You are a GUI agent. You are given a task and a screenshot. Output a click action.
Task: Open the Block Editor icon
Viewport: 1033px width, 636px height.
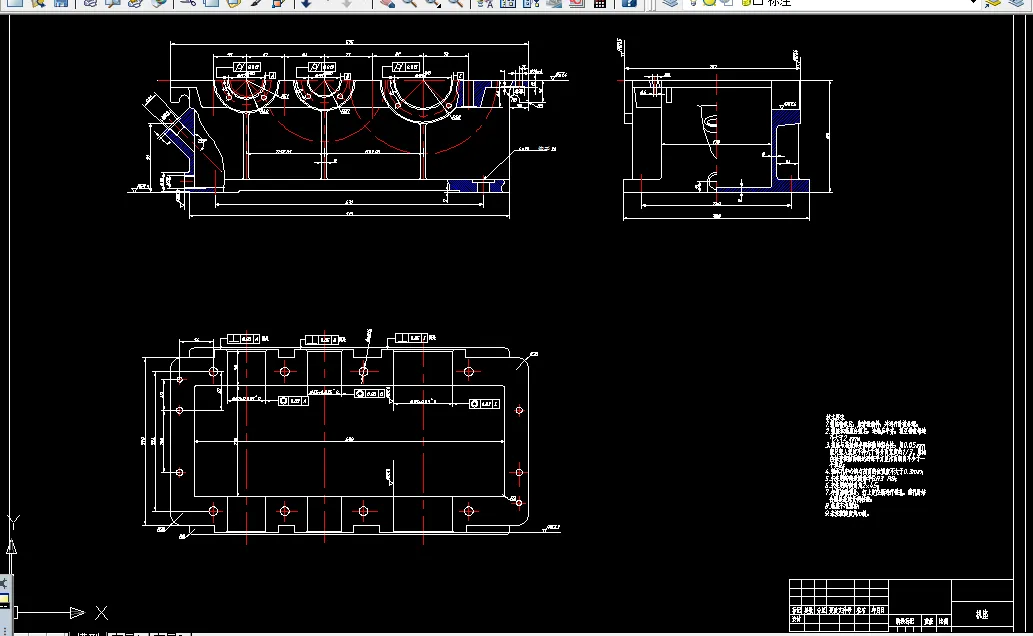(x=279, y=3)
